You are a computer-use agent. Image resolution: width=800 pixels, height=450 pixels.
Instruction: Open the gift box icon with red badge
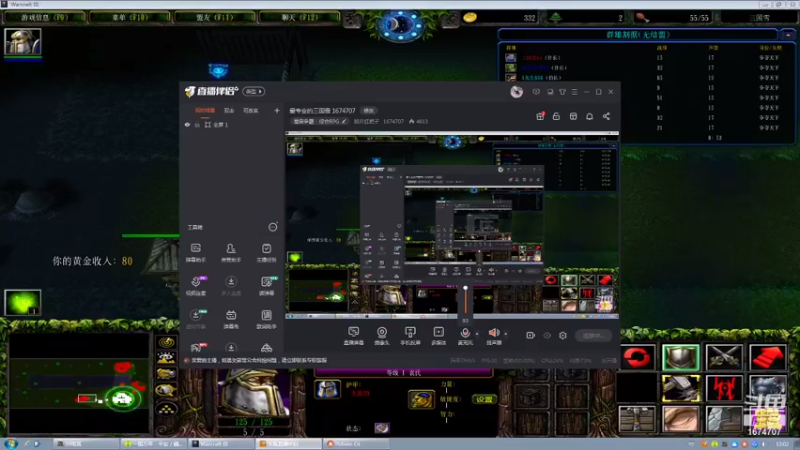[x=540, y=116]
